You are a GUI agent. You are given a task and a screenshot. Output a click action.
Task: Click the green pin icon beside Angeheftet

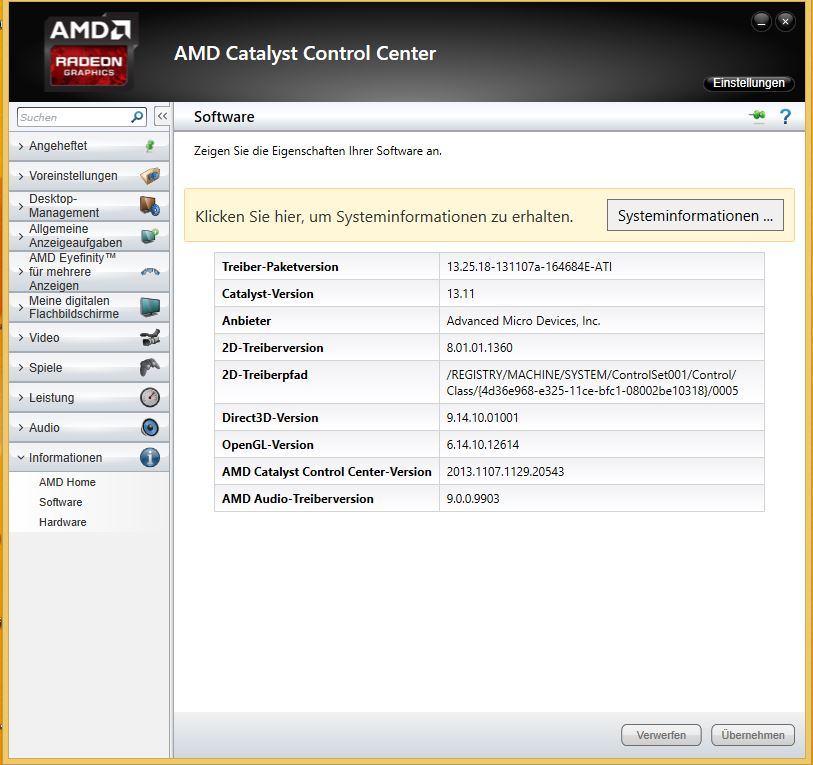coord(150,146)
